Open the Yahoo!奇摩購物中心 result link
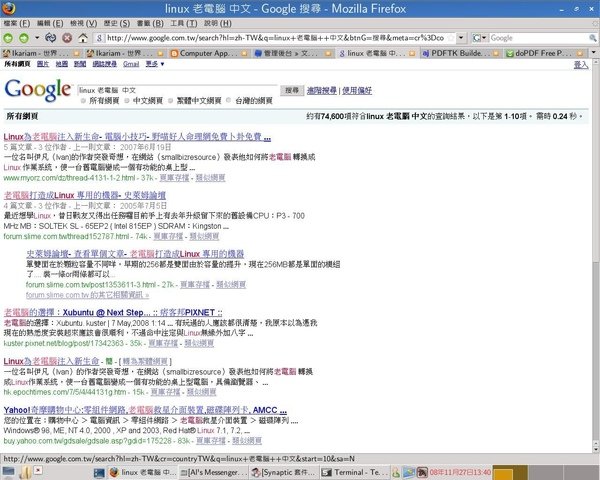This screenshot has width=600, height=480. point(145,410)
